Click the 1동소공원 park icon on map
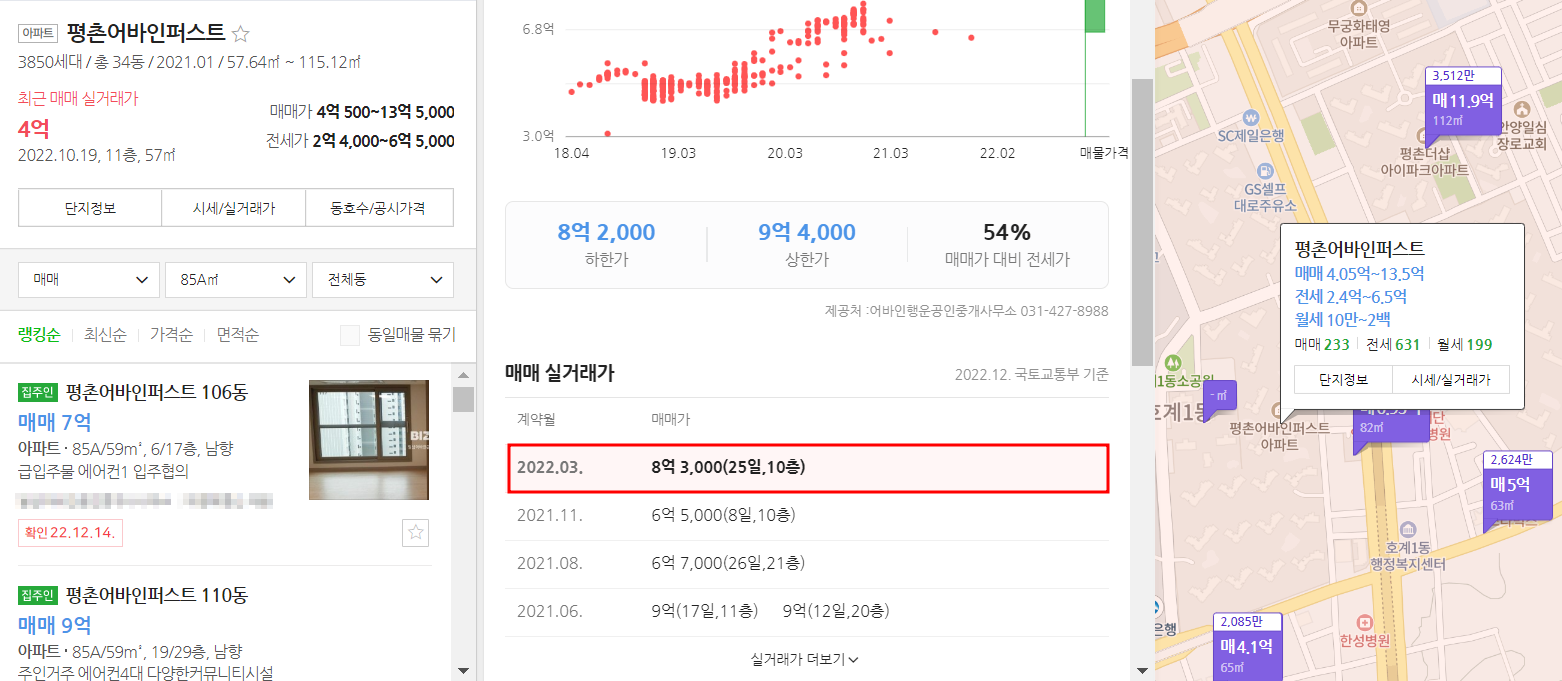 1173,362
